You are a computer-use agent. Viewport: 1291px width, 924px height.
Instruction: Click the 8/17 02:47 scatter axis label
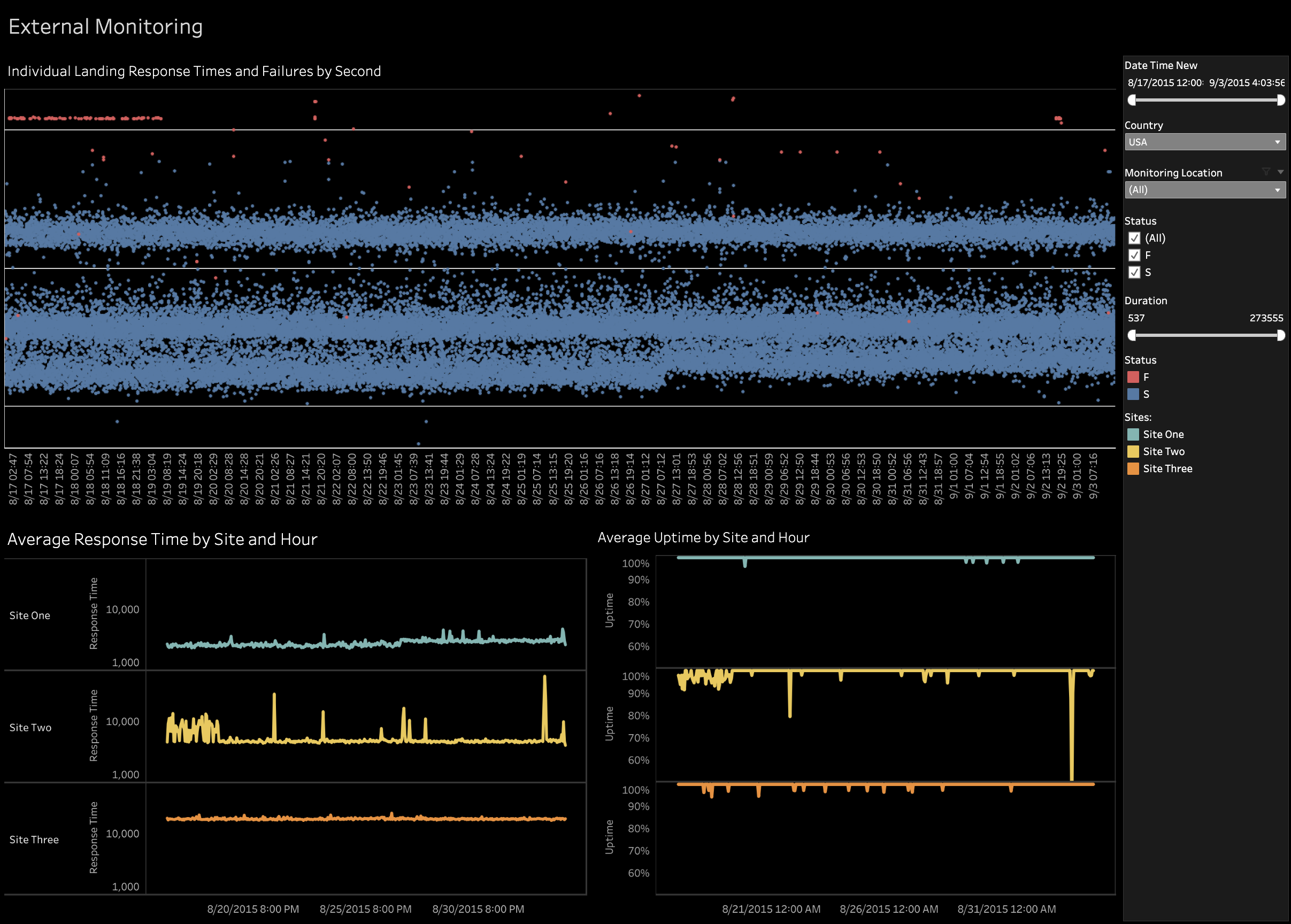13,479
